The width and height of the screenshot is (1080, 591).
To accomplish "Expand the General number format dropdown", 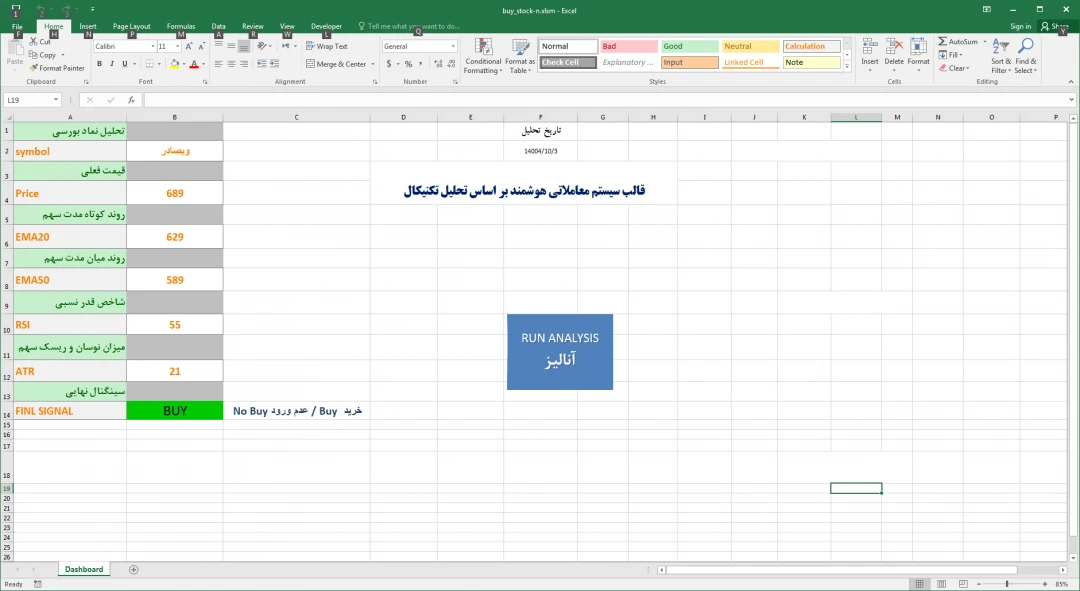I will point(453,46).
